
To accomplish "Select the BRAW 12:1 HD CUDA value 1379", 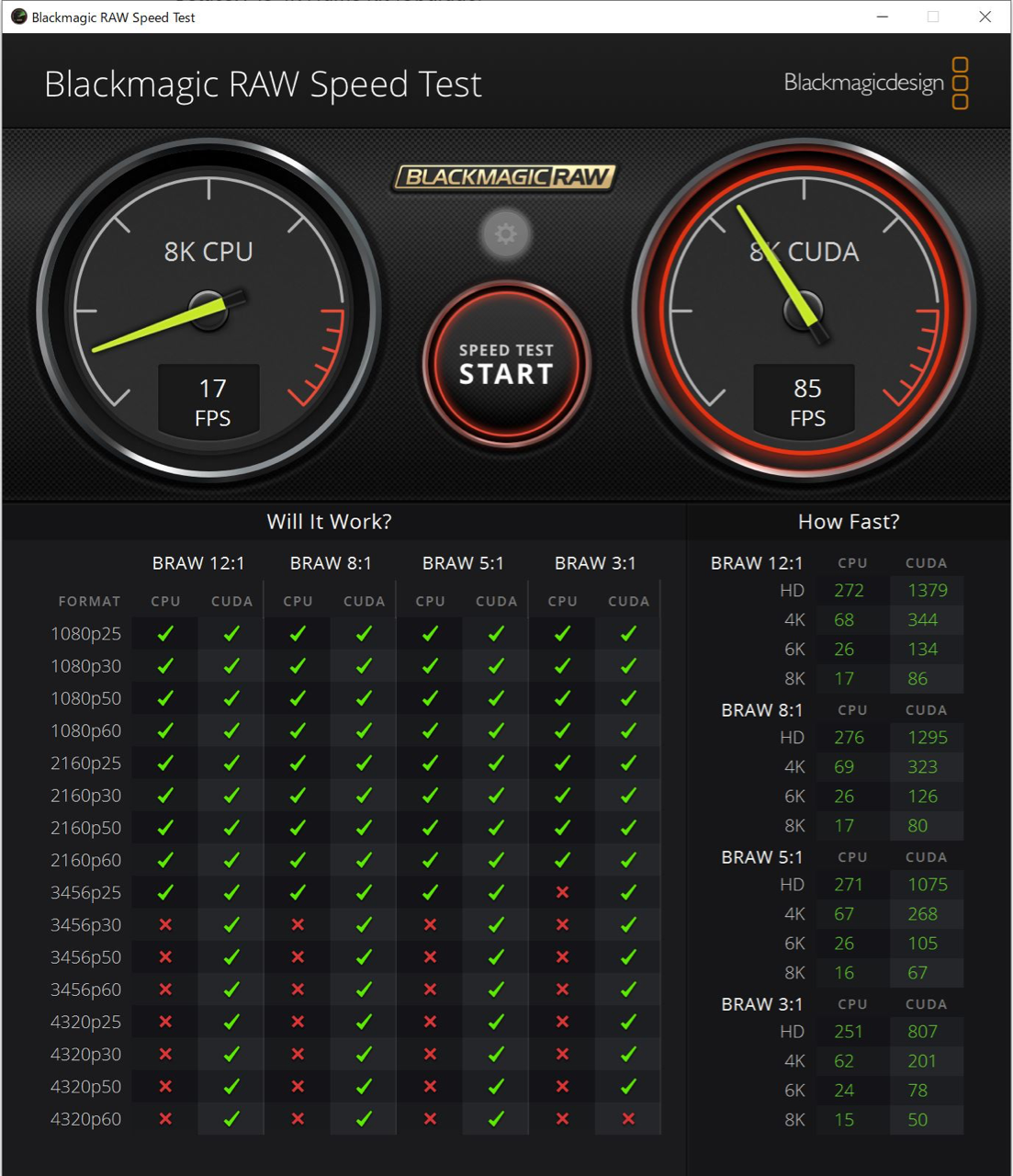I will [927, 591].
